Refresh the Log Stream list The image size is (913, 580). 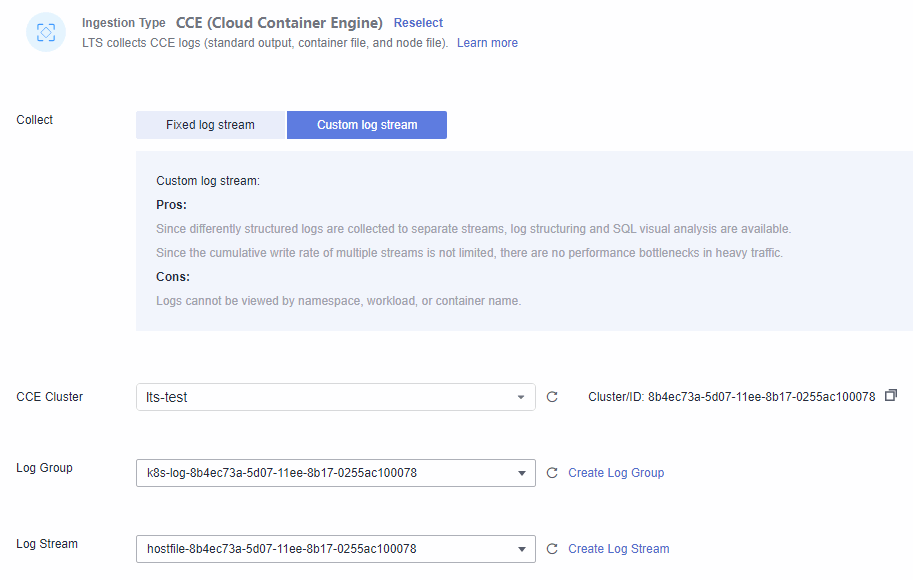pos(552,549)
